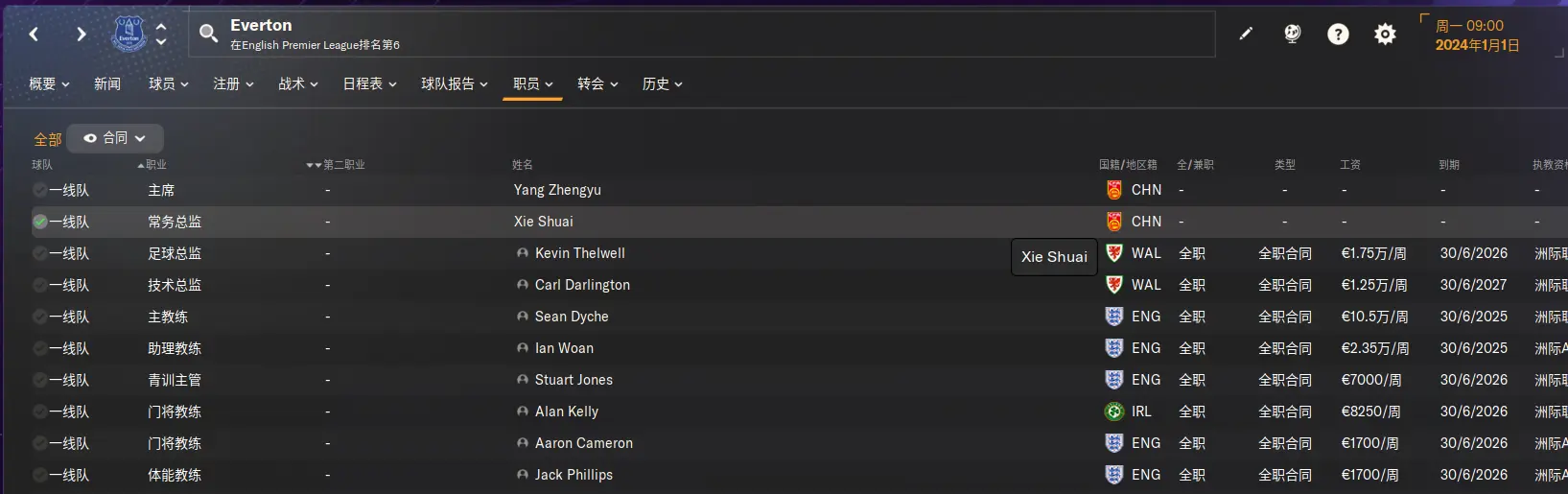Screen dimensions: 1568x494
Task: Click England flag in Sean Dyche row
Action: point(1113,317)
